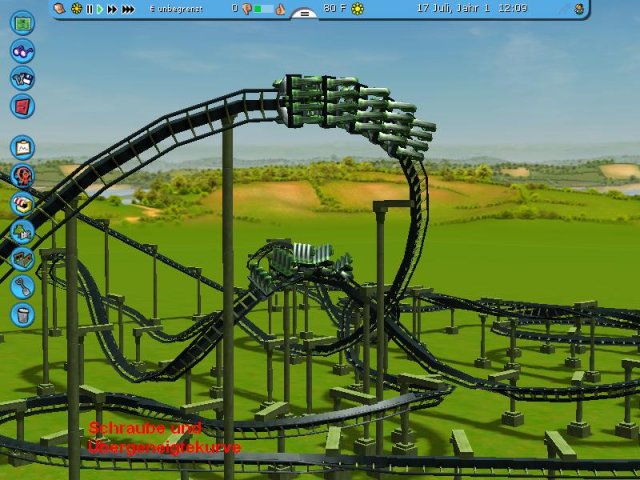Select the trash can delete tool
The width and height of the screenshot is (640, 480).
(x=22, y=315)
